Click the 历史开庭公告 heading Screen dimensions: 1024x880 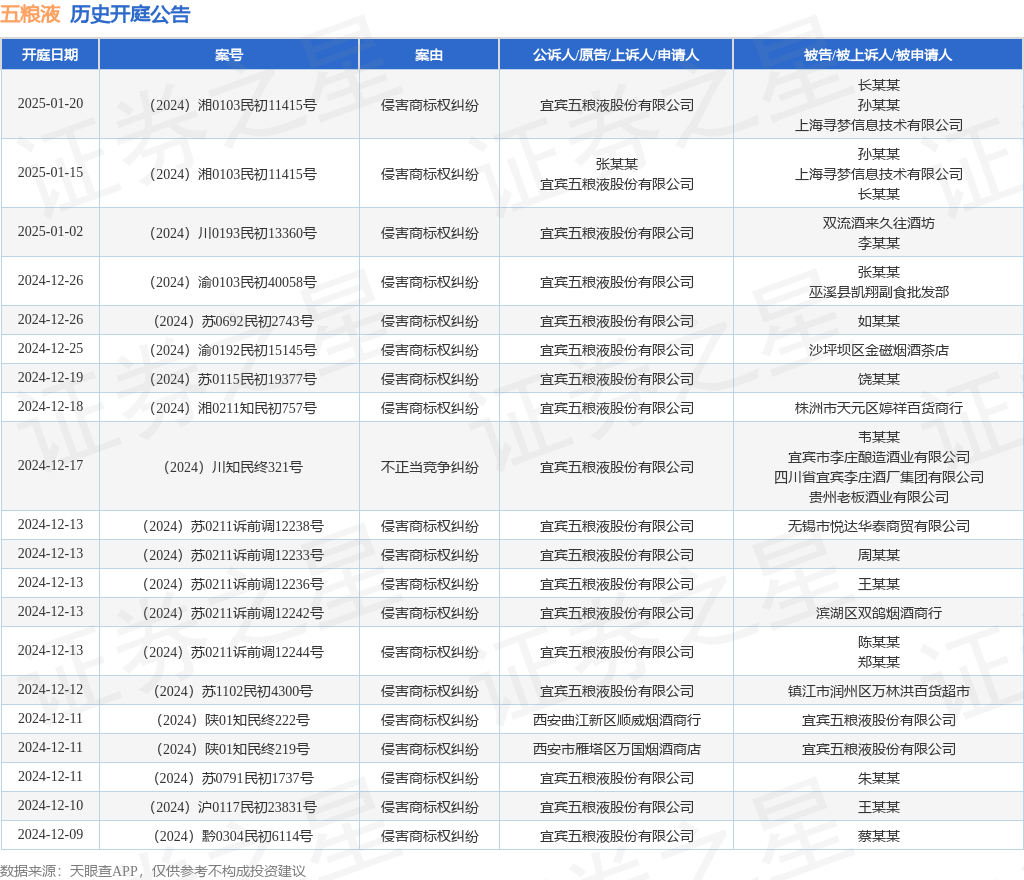[x=130, y=14]
